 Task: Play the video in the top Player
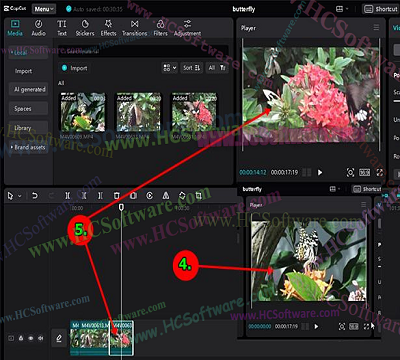pyautogui.click(x=320, y=172)
